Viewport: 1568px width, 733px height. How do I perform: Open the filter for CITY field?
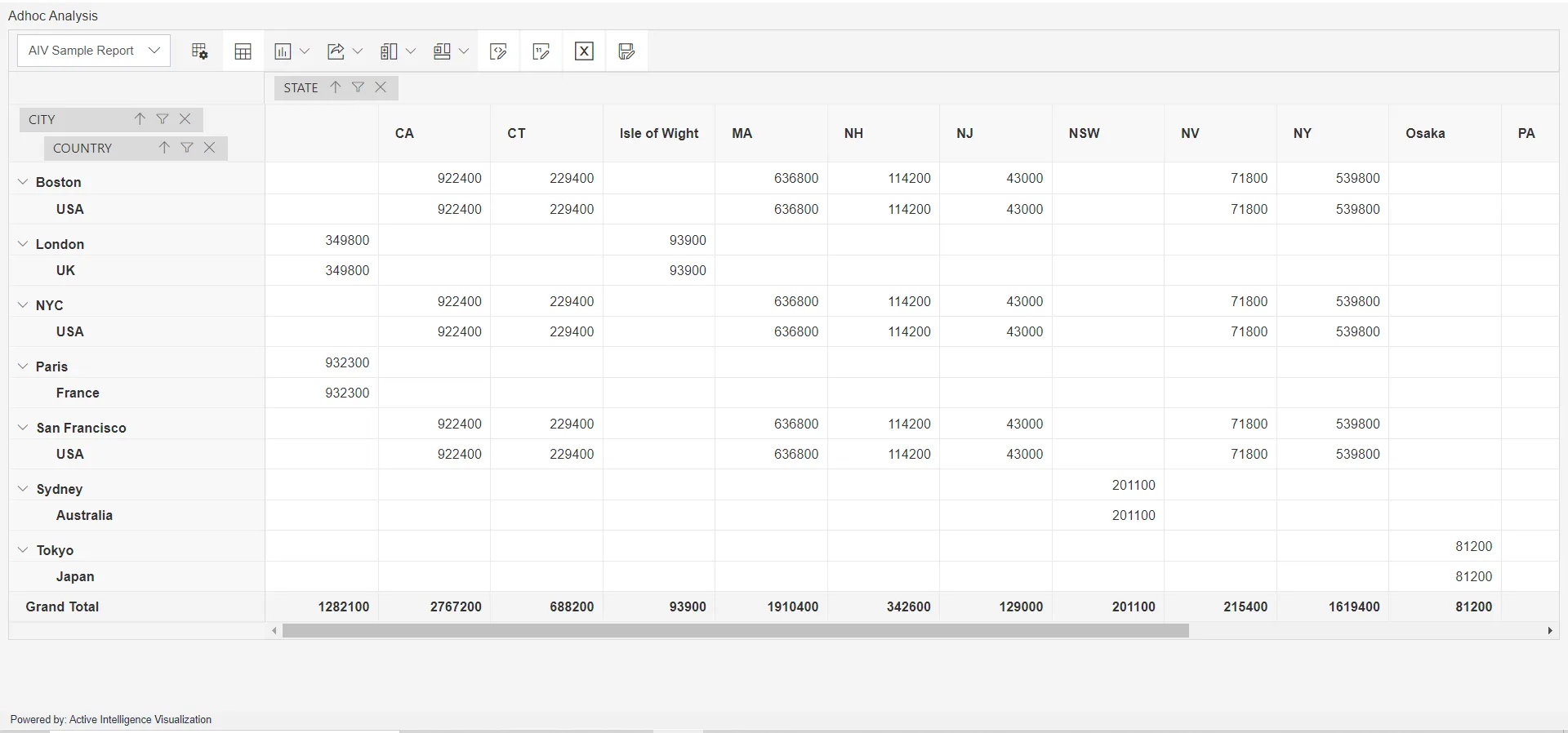coord(163,119)
